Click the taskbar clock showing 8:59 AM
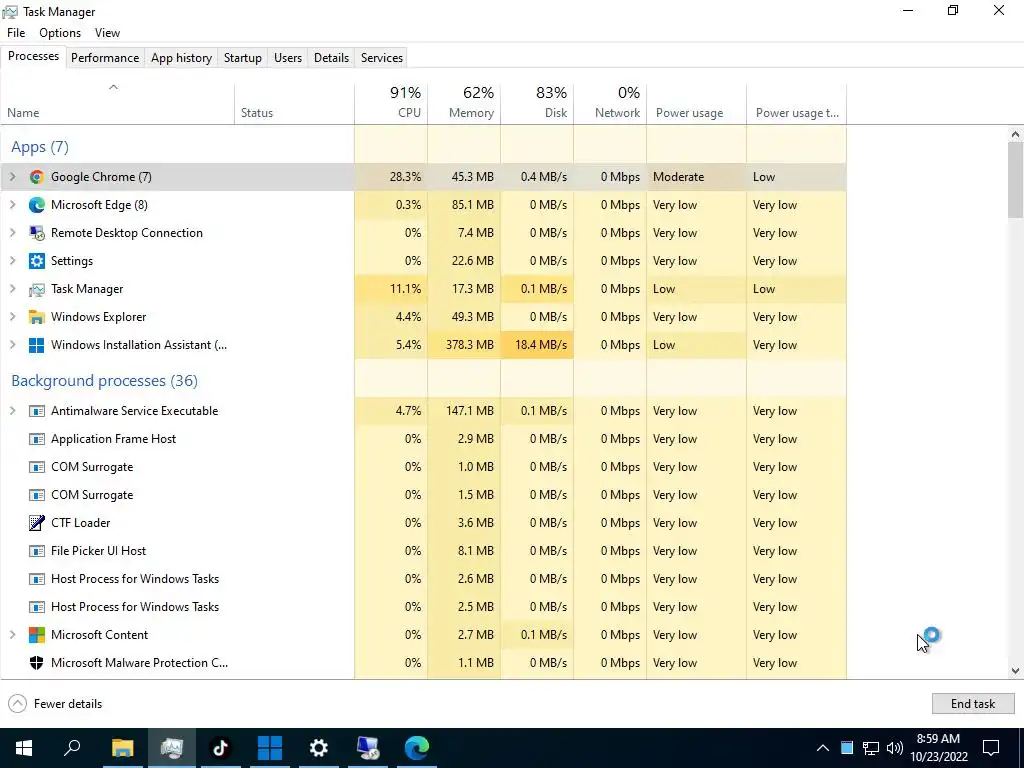 coord(938,748)
